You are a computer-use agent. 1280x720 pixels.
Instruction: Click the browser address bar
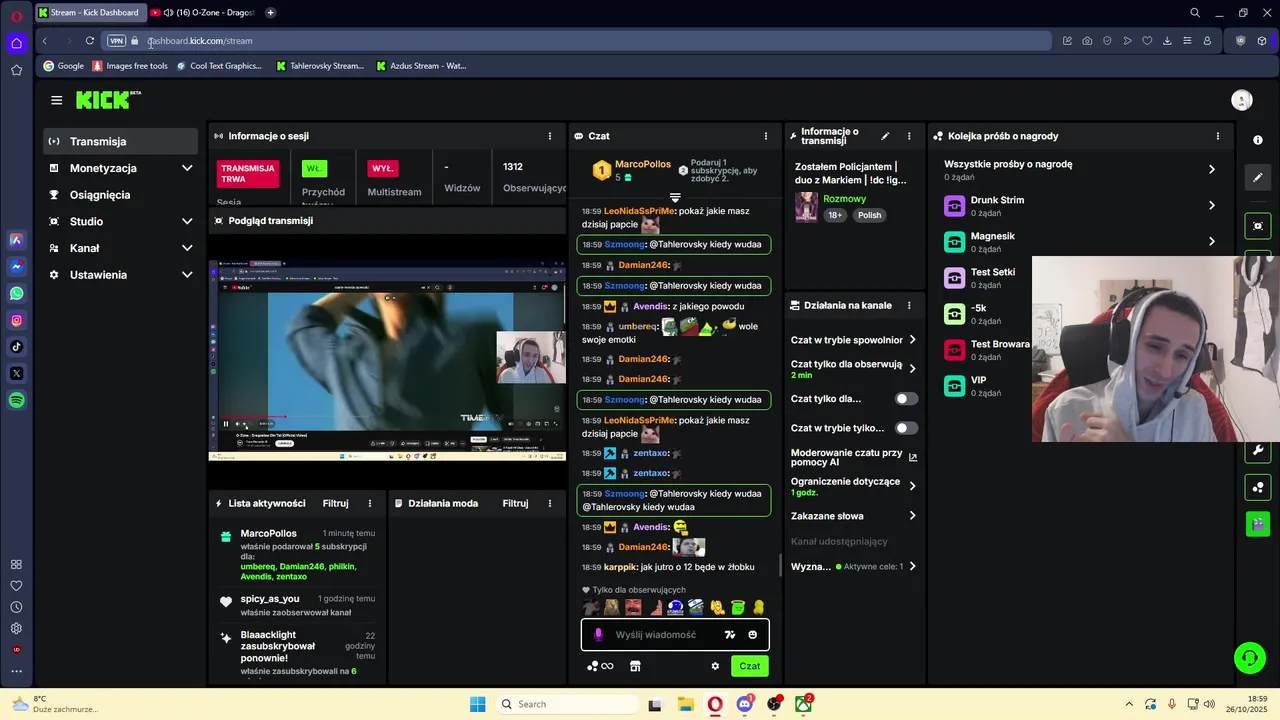[x=580, y=41]
